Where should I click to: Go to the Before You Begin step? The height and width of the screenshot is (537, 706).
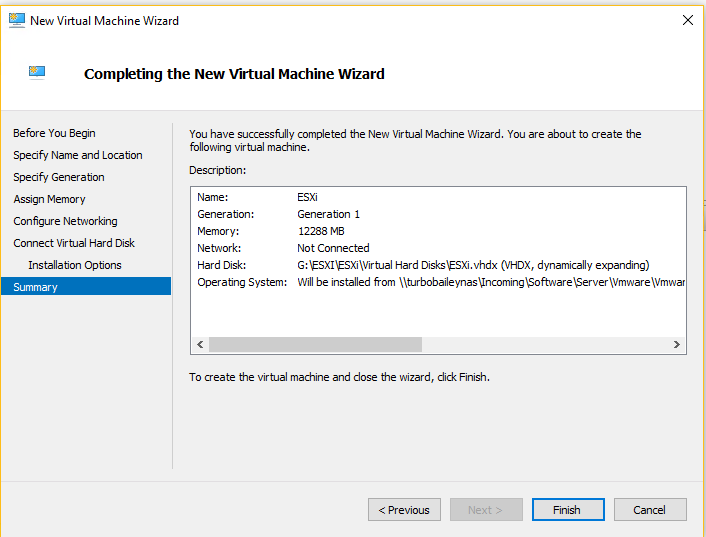(54, 133)
